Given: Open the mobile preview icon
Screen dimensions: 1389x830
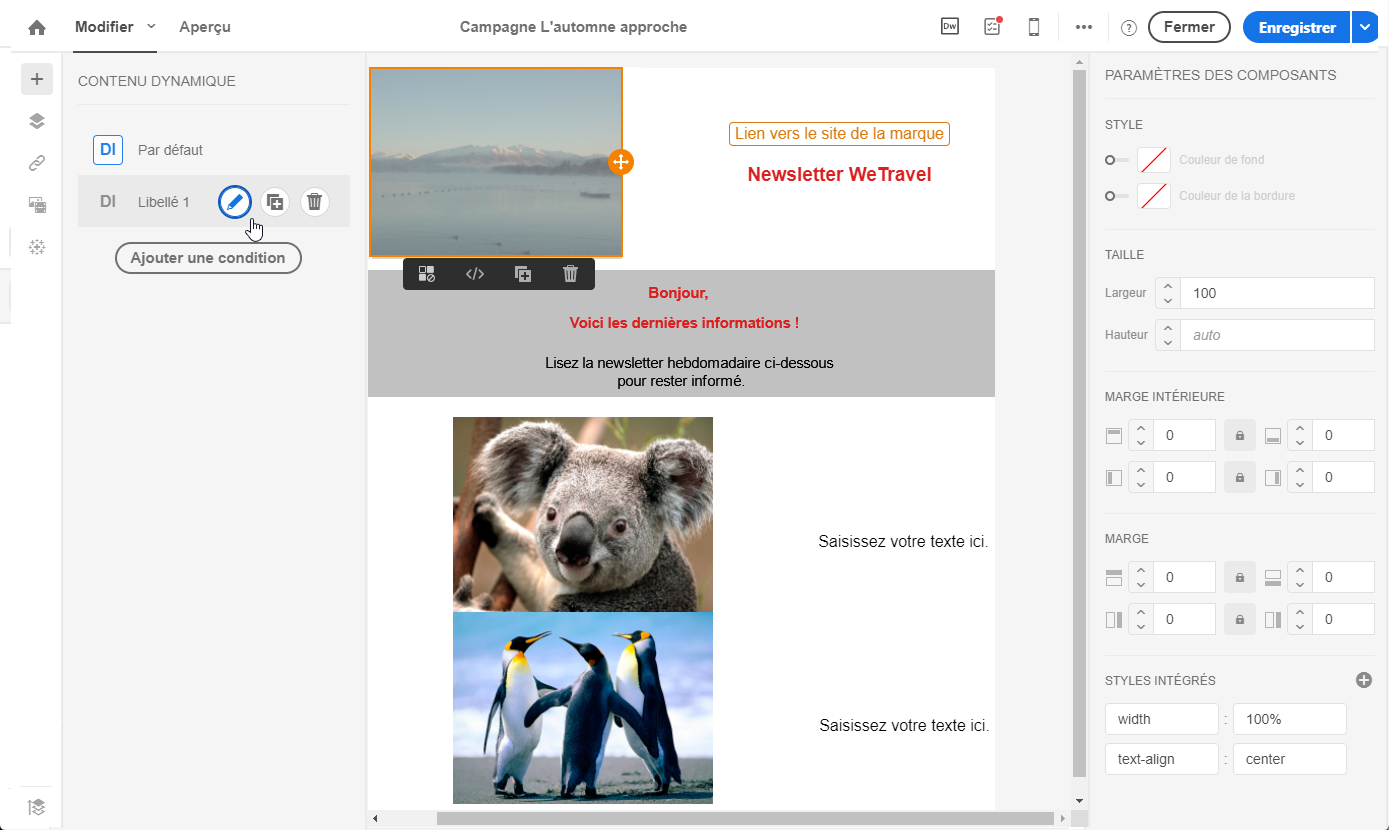Looking at the screenshot, I should pyautogui.click(x=1034, y=27).
